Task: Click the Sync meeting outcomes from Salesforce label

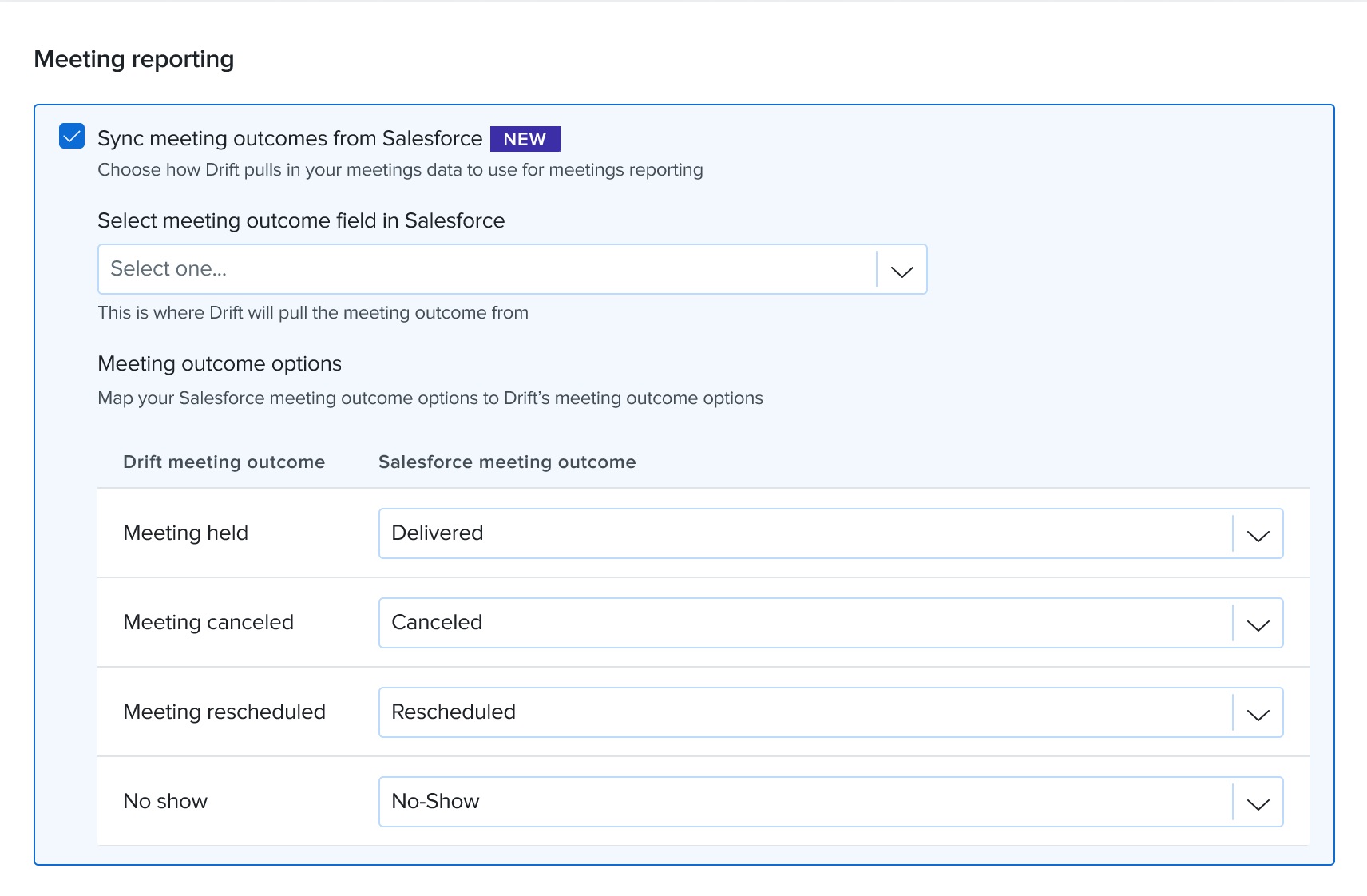Action: click(x=290, y=138)
